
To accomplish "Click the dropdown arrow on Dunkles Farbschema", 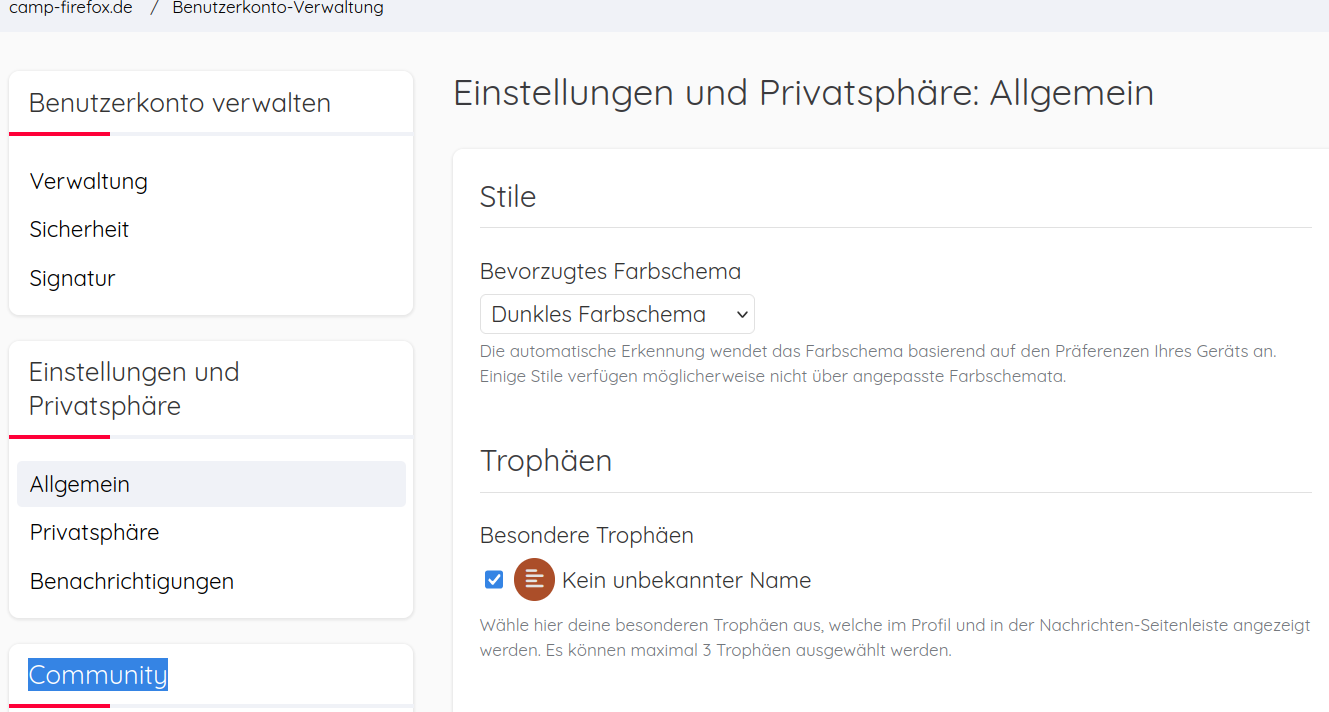I will click(742, 314).
